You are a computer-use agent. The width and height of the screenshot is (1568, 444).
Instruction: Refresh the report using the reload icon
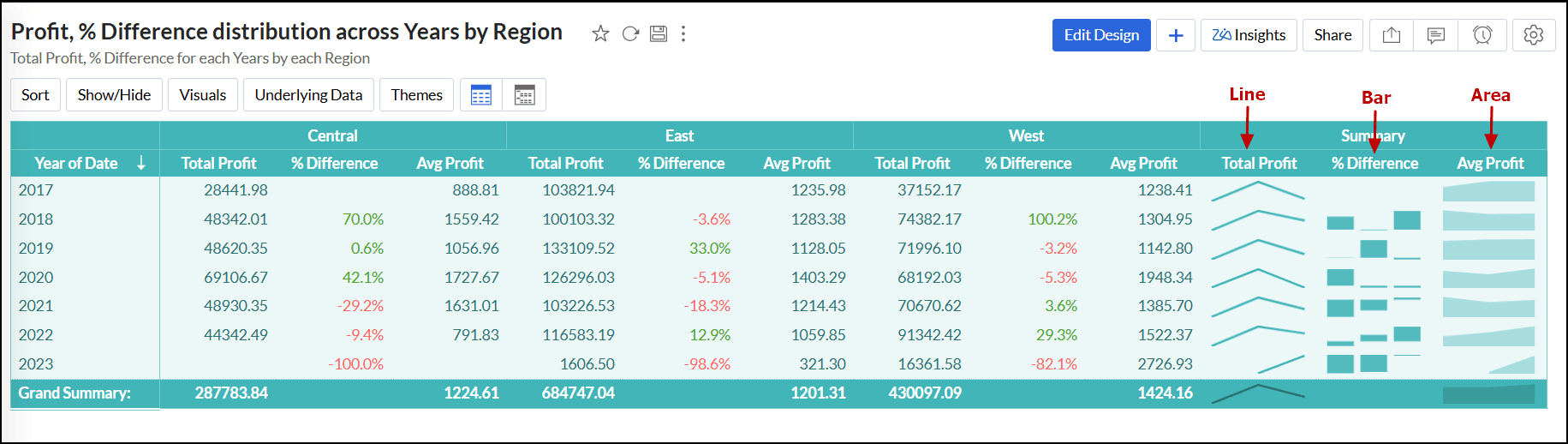(630, 33)
